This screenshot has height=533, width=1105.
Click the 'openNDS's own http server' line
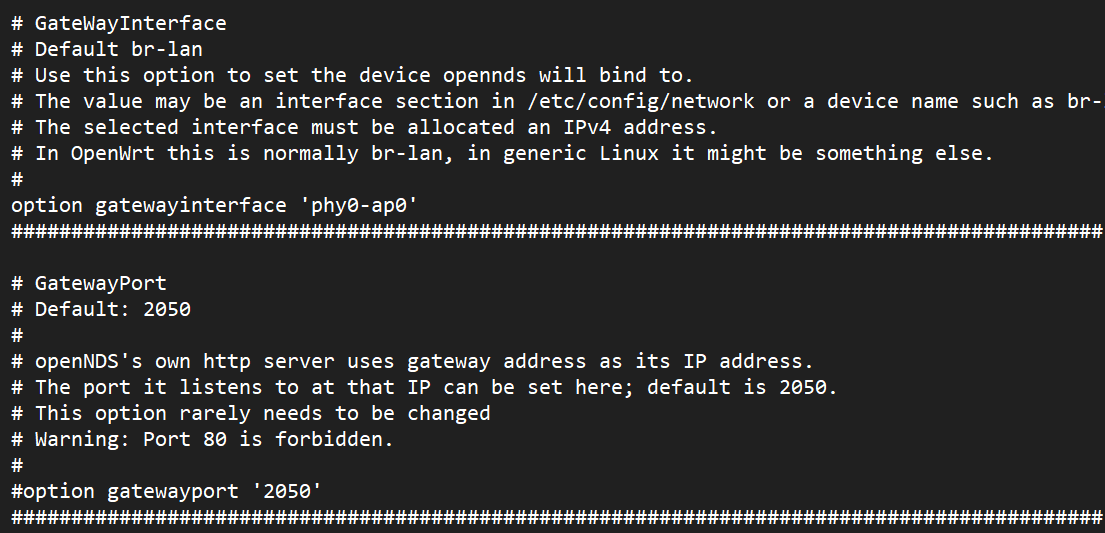coord(412,362)
